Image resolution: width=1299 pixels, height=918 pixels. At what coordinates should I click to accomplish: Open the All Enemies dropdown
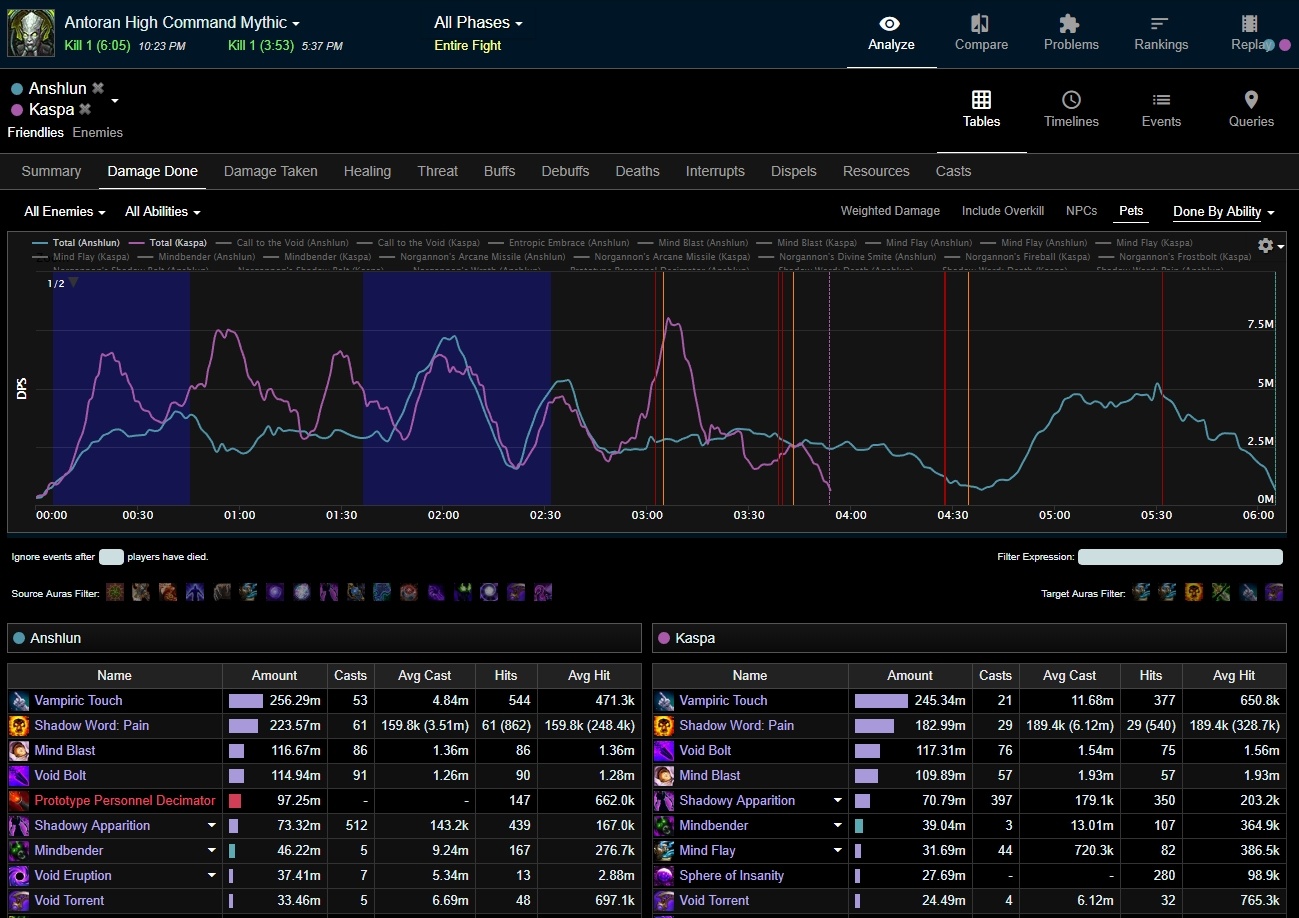tap(65, 212)
